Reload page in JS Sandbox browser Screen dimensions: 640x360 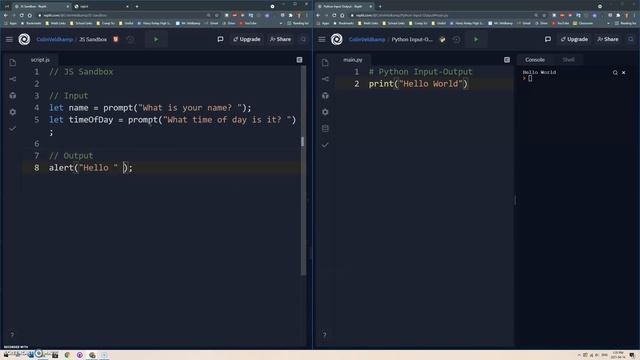click(x=21, y=15)
